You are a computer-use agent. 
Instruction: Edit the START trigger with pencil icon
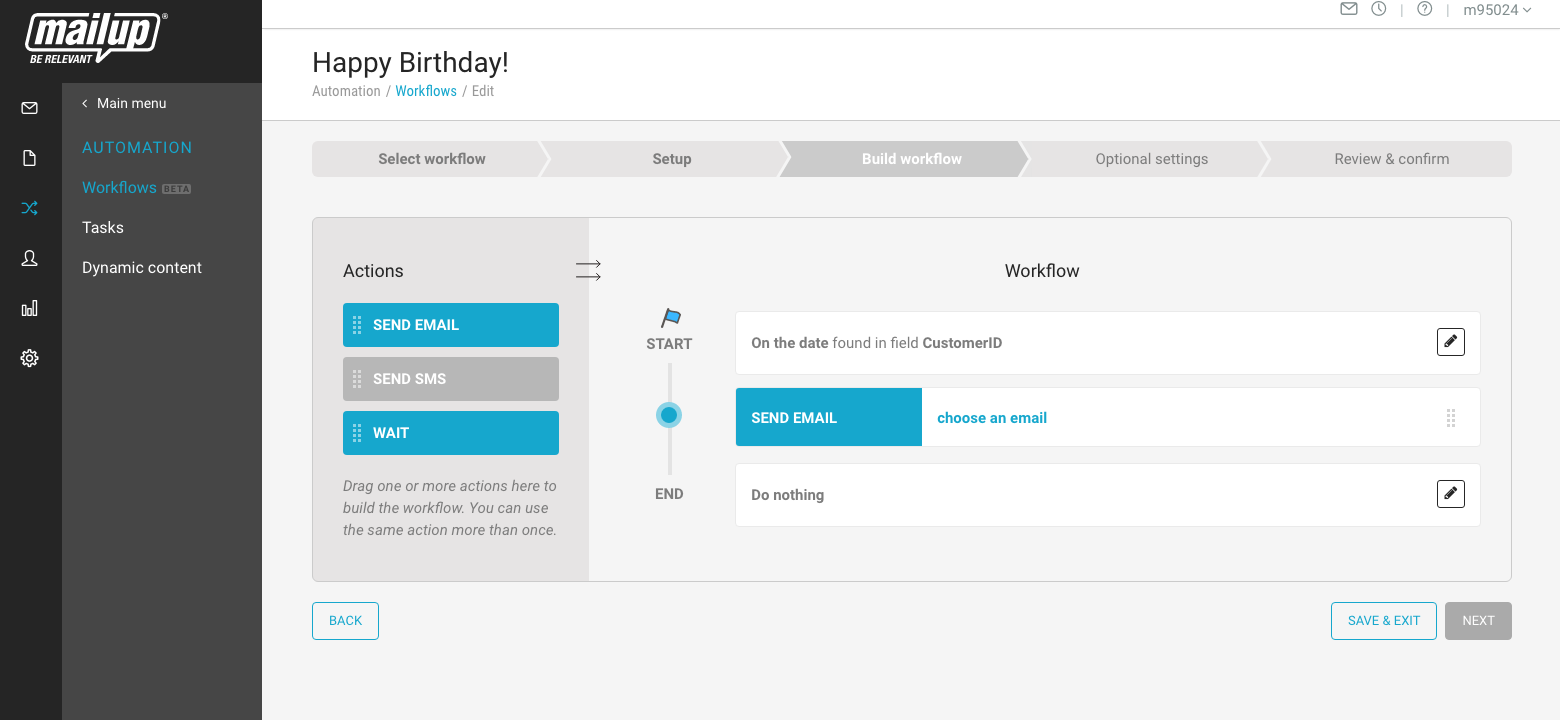[1450, 342]
